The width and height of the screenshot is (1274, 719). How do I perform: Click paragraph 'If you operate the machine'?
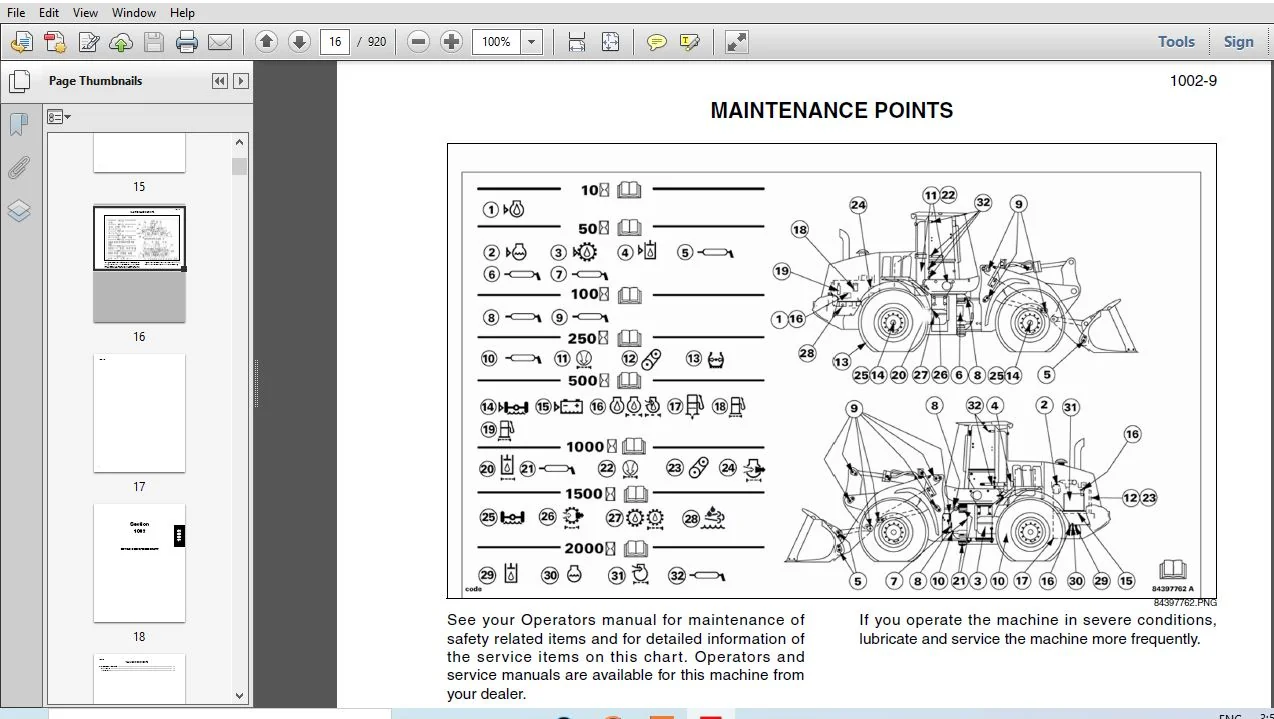(x=1038, y=629)
